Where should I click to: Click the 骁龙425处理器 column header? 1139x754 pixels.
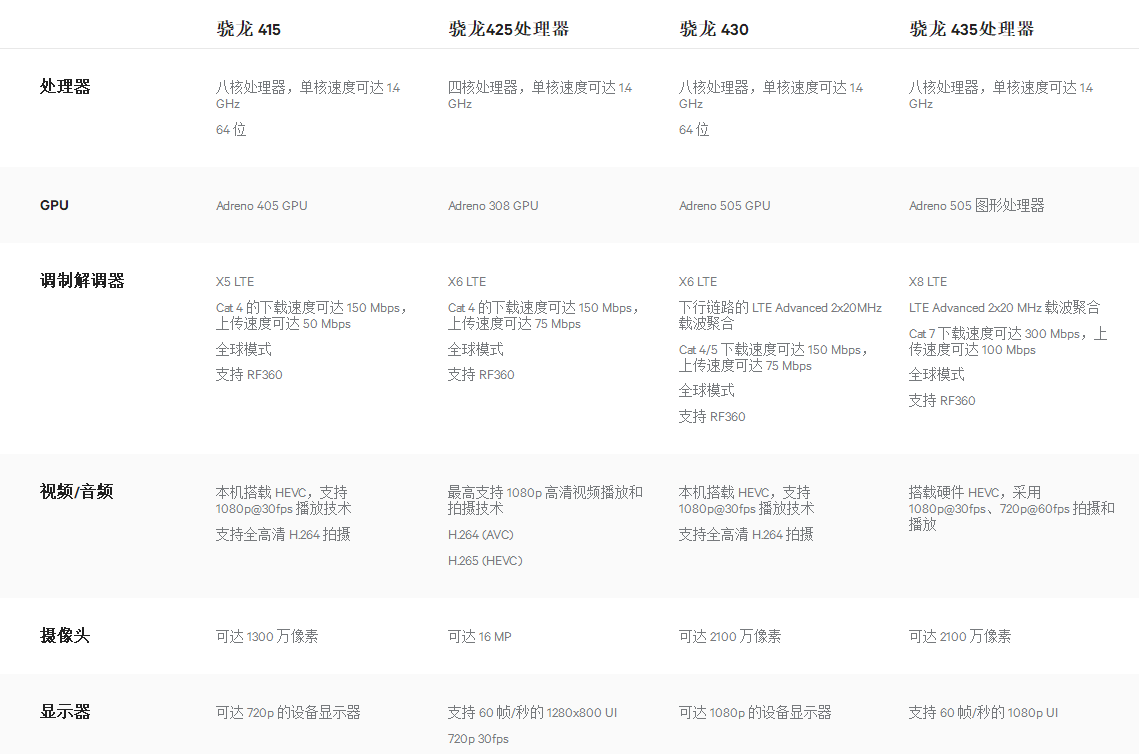click(508, 29)
